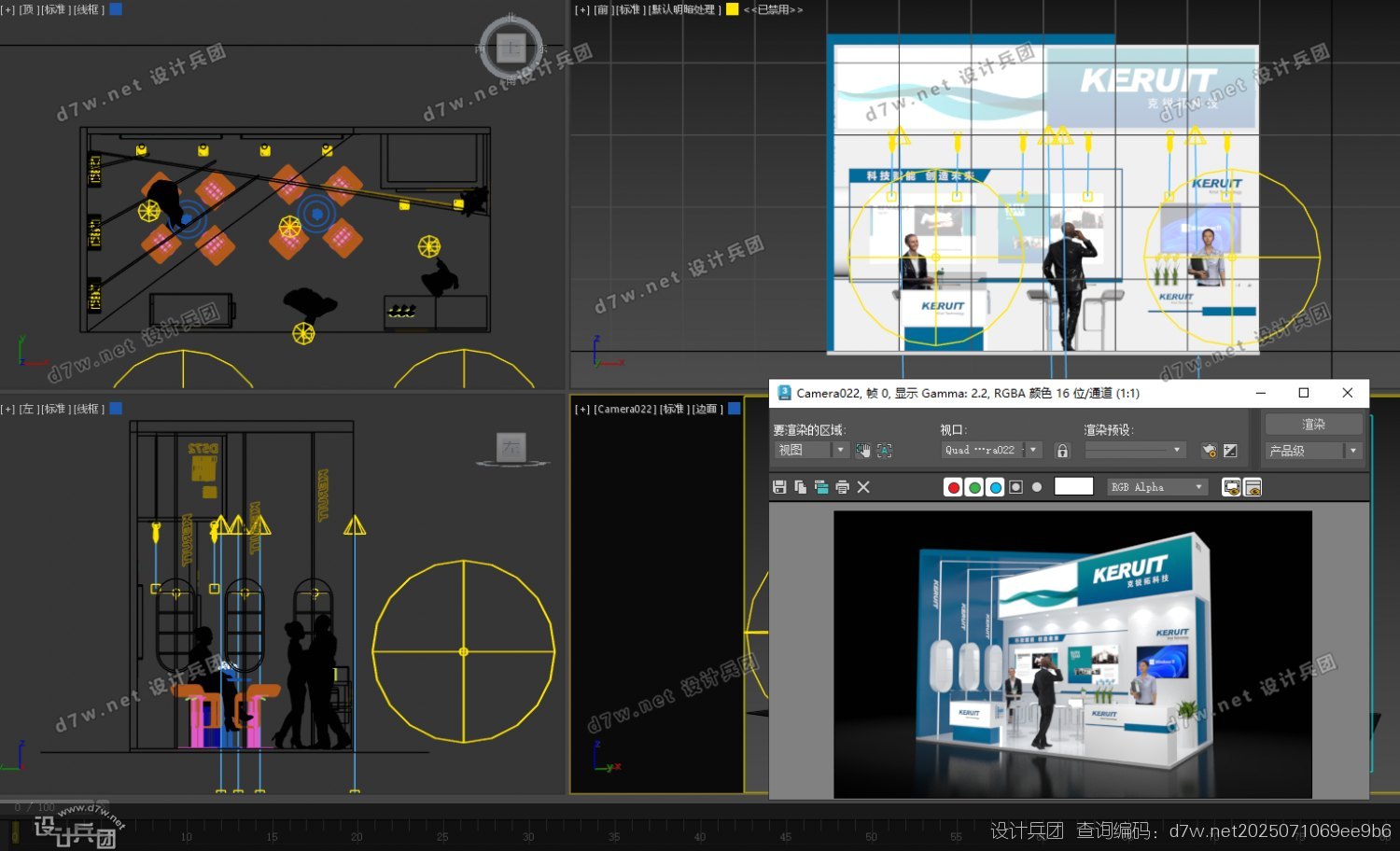
Task: Click the <<已禁用>> label in front viewport
Action: pyautogui.click(x=773, y=9)
